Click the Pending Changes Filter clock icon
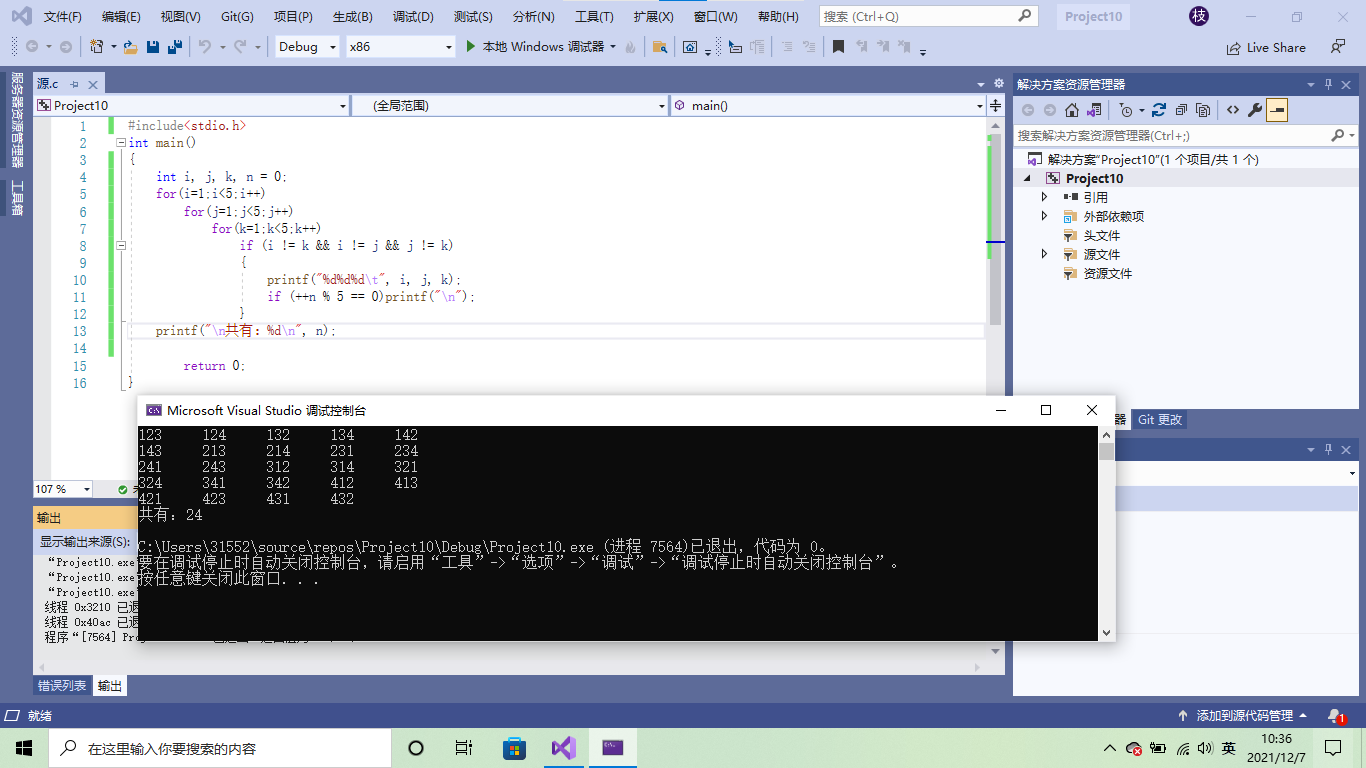 (1126, 110)
